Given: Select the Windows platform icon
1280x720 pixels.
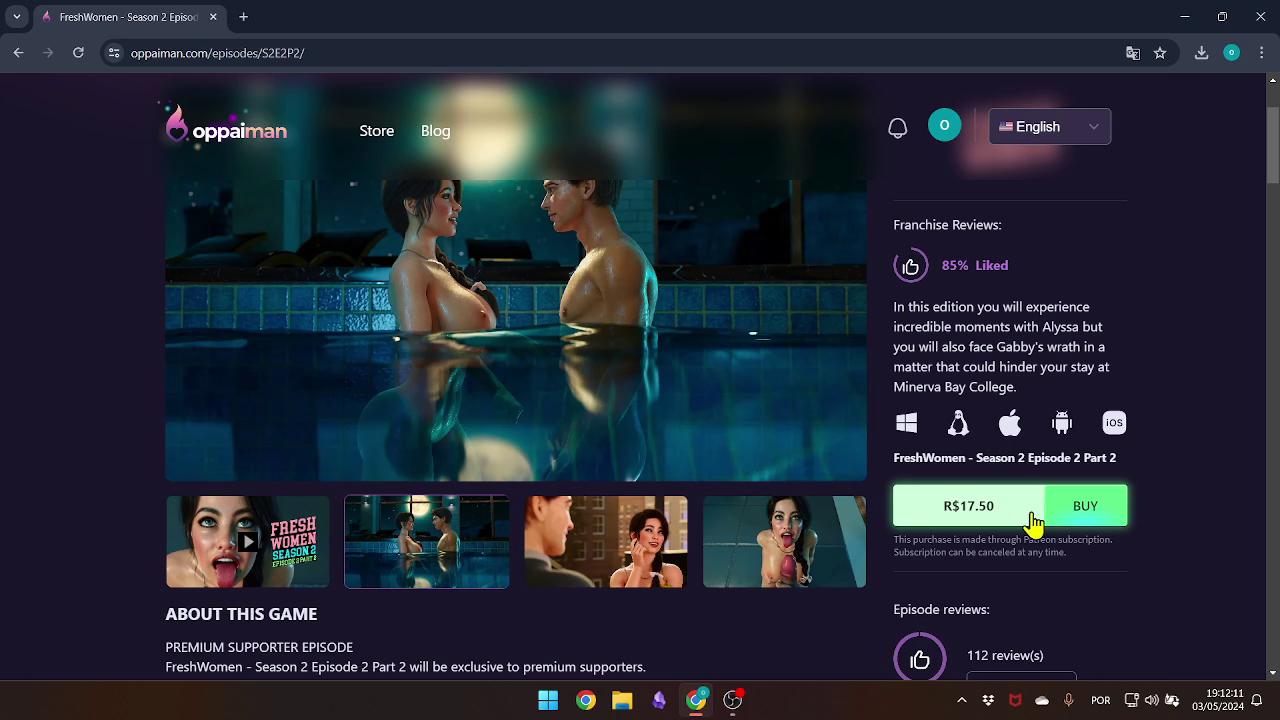Looking at the screenshot, I should pyautogui.click(x=907, y=423).
